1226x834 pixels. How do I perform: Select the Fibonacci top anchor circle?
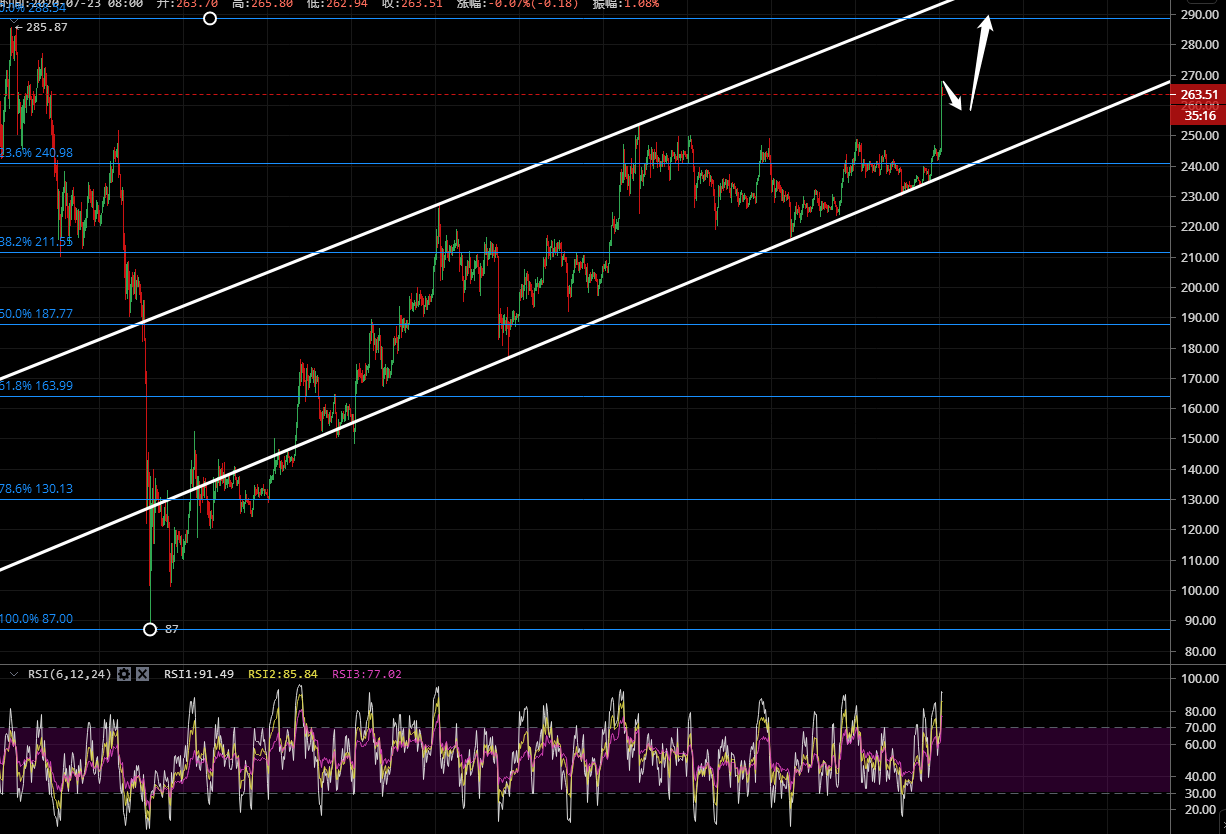pos(209,18)
